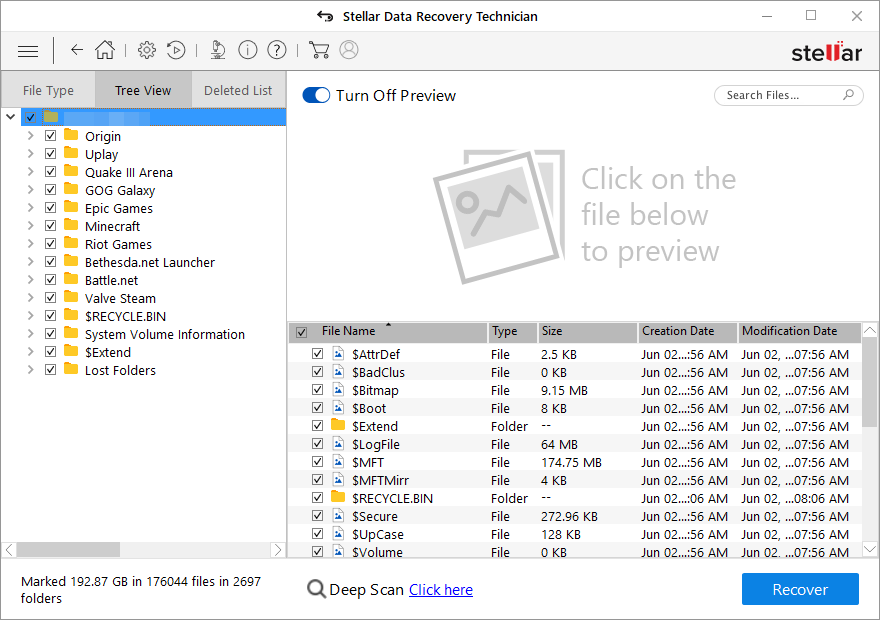Click the resume recovery icon
Screen dimensions: 880x620
[x=176, y=50]
